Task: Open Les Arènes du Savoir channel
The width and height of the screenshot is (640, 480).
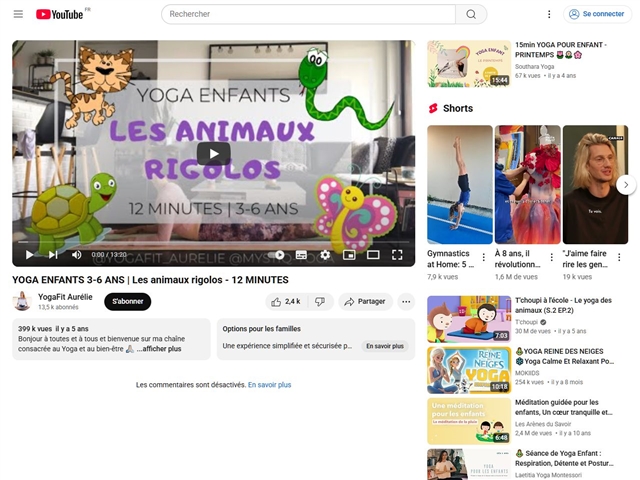Action: click(x=543, y=424)
